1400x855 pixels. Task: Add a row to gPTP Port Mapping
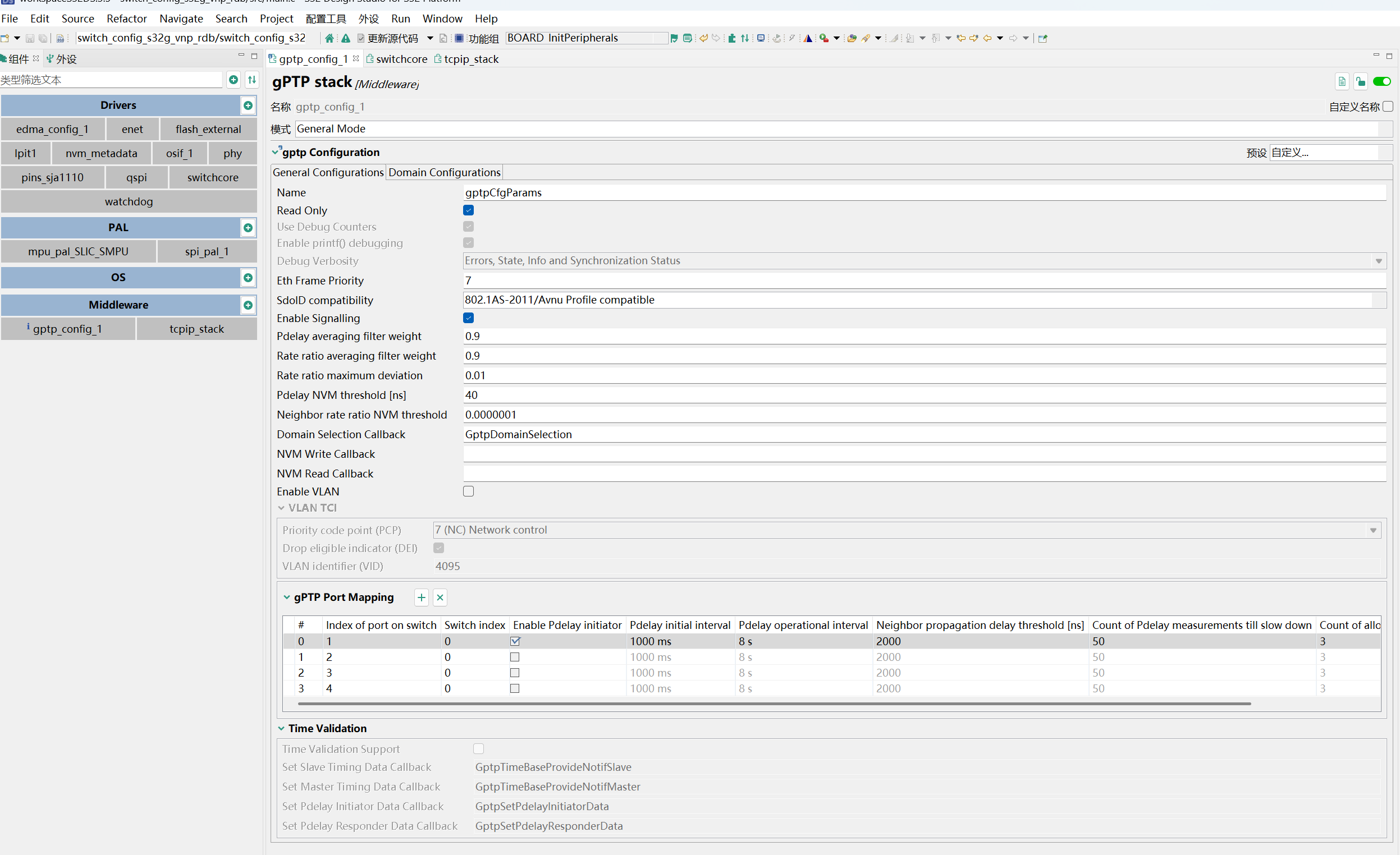pos(421,597)
